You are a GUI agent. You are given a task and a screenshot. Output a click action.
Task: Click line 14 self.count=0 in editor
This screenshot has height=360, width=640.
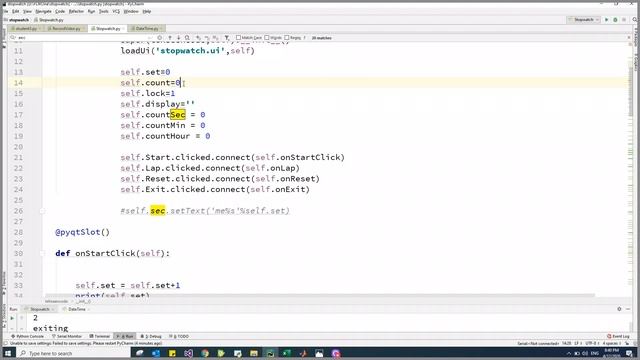pos(150,83)
